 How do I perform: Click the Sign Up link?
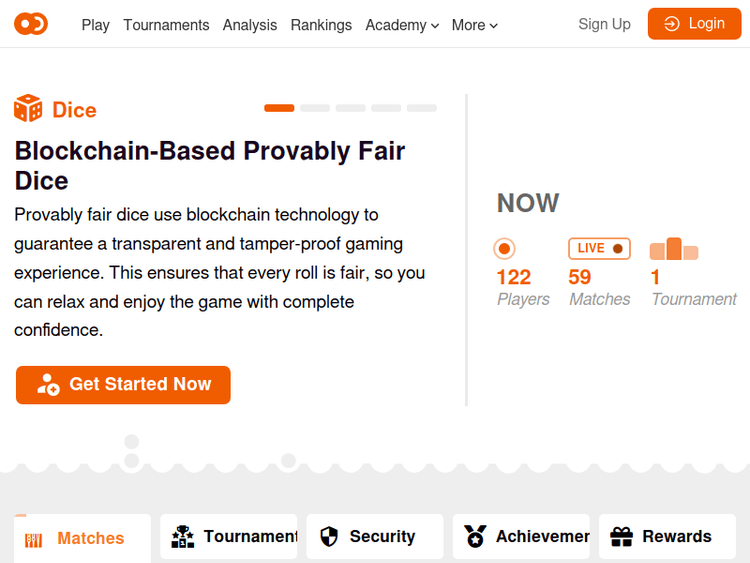pos(604,24)
